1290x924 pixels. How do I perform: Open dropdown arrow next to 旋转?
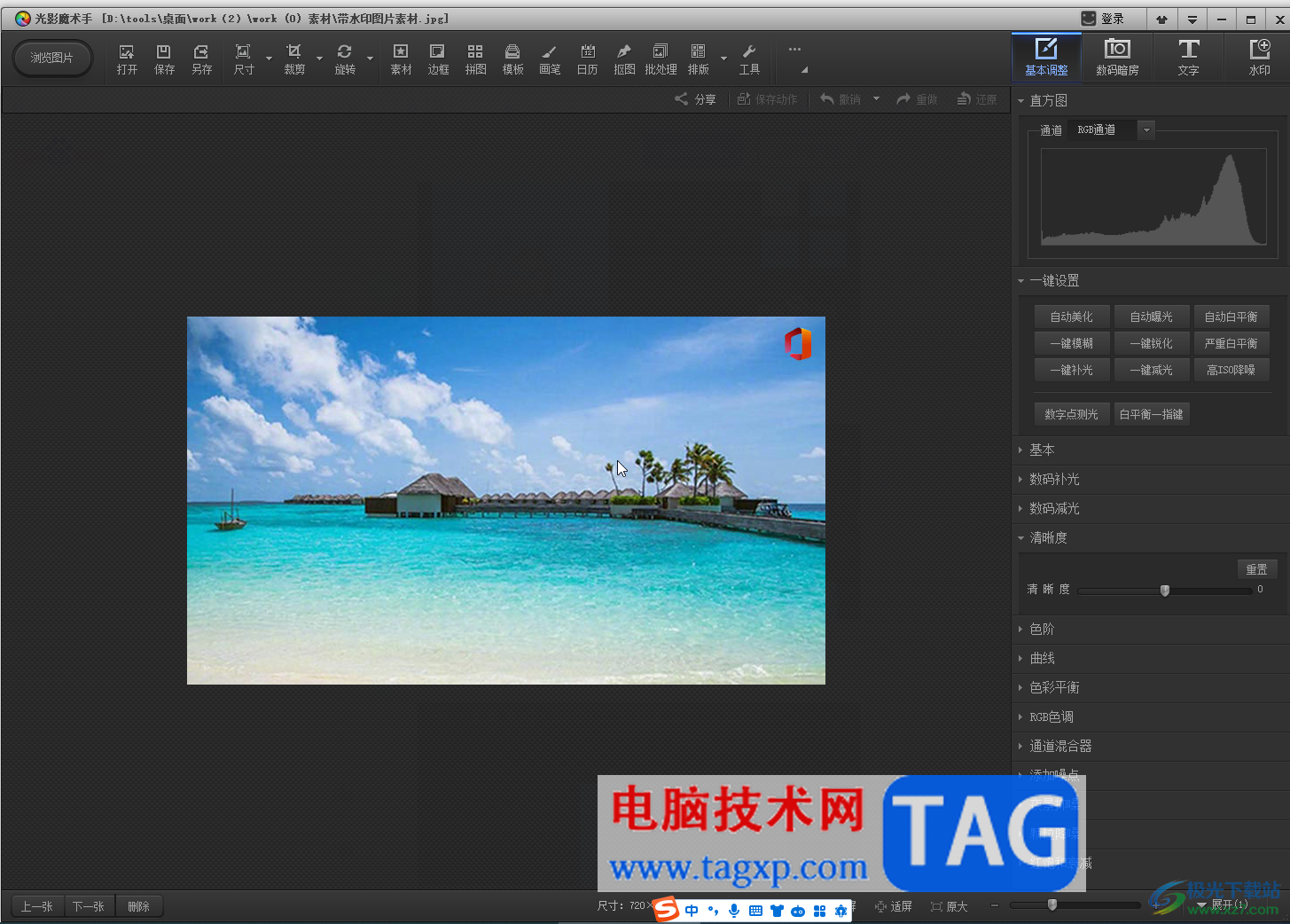coord(370,59)
